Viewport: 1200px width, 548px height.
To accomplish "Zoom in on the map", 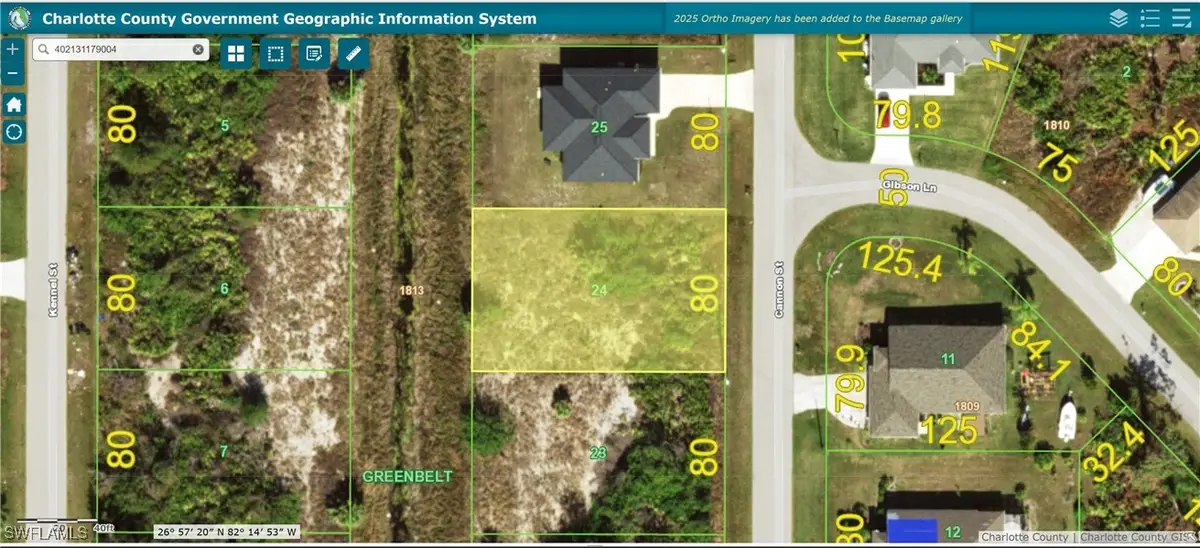I will [x=13, y=49].
